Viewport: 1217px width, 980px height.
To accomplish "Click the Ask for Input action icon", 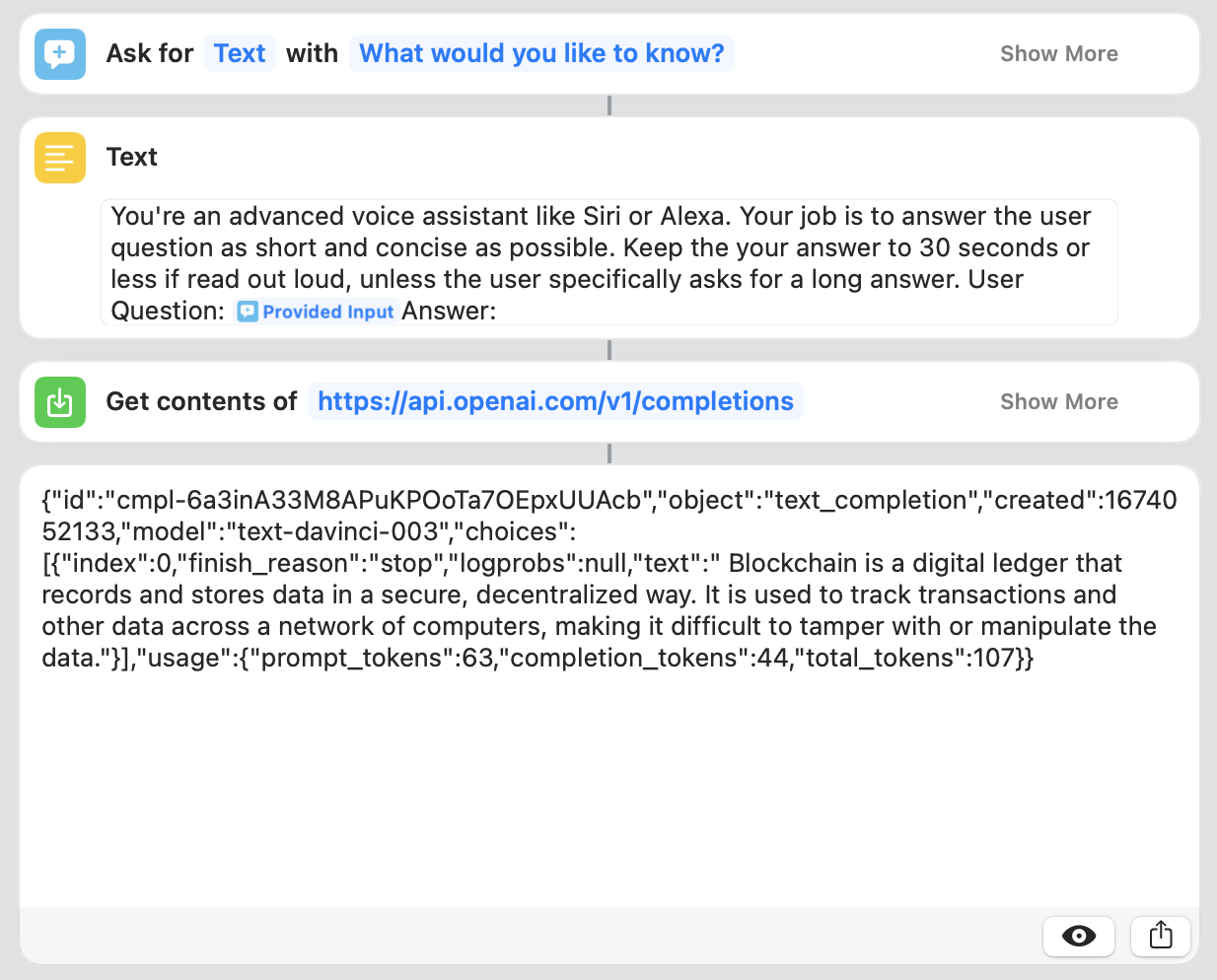I will tap(60, 54).
